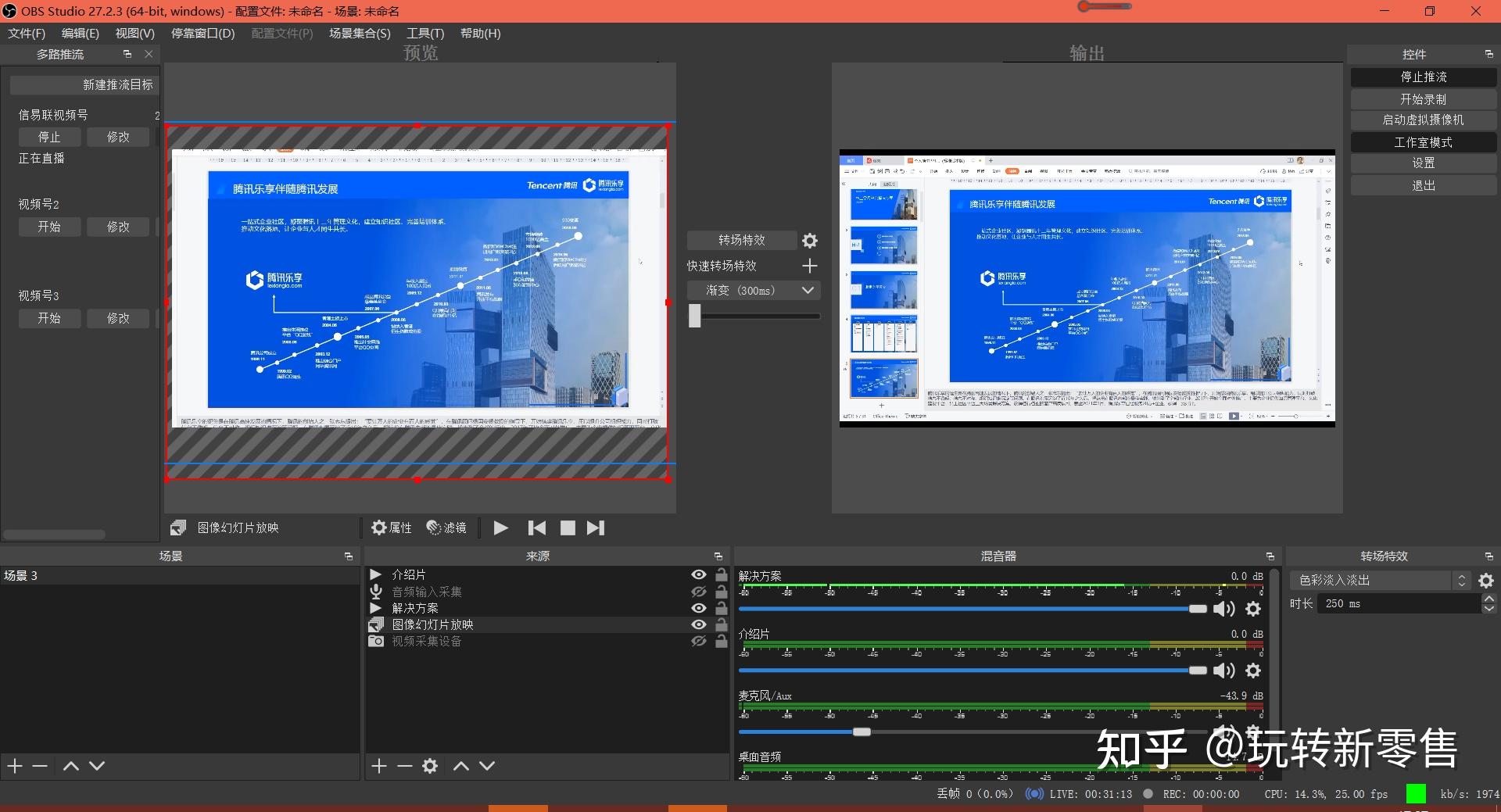Go to previous slide in slideshow
1501x812 pixels.
(537, 528)
